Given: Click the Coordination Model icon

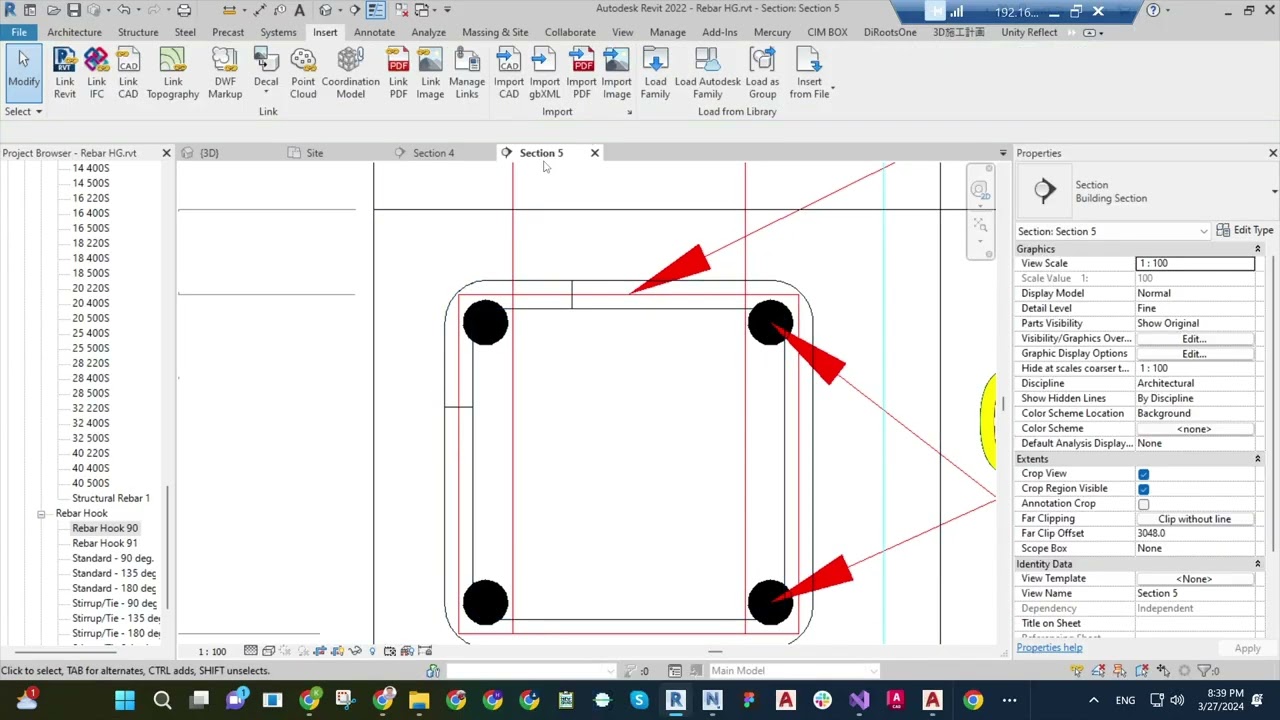Looking at the screenshot, I should coord(350,73).
